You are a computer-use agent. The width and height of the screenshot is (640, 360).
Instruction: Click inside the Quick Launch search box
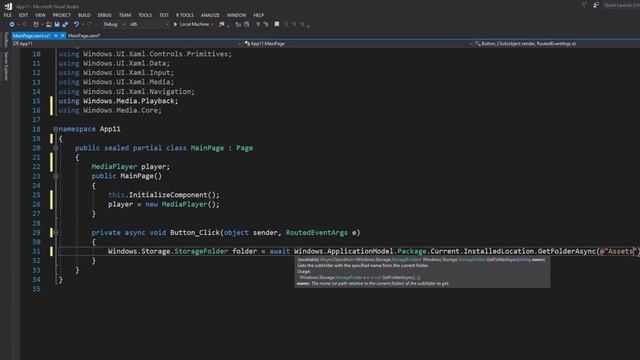pyautogui.click(x=621, y=5)
